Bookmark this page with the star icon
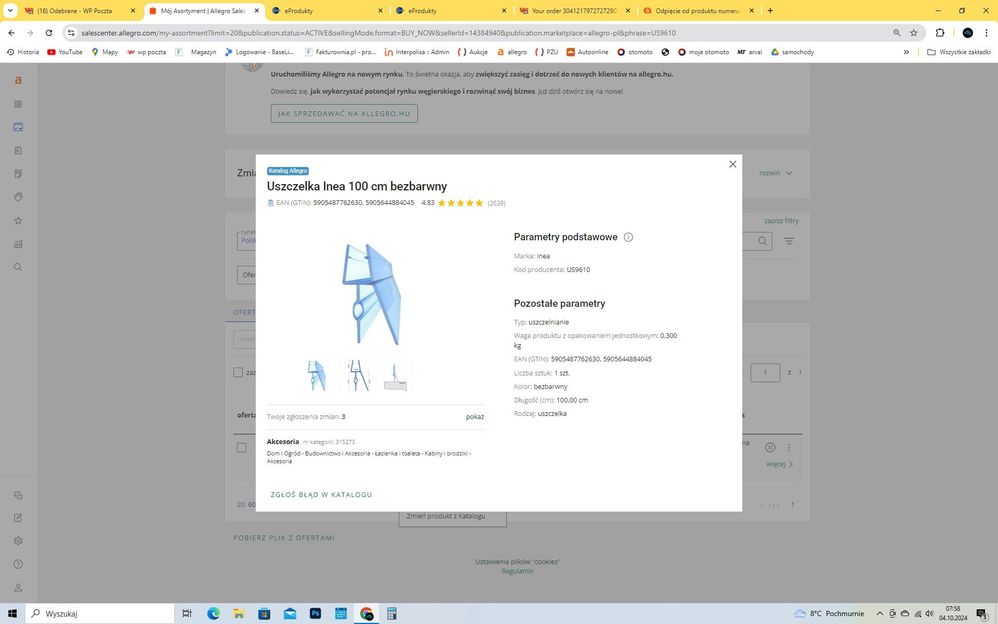The image size is (998, 624). [x=913, y=32]
